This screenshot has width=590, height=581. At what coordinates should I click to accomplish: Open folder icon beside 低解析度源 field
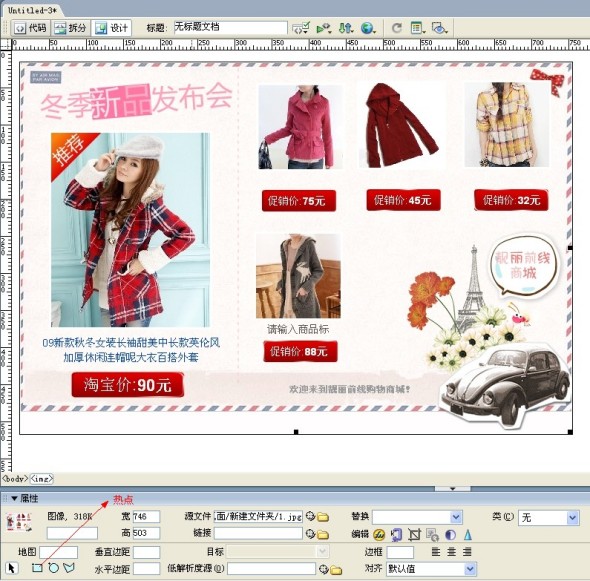(x=336, y=570)
